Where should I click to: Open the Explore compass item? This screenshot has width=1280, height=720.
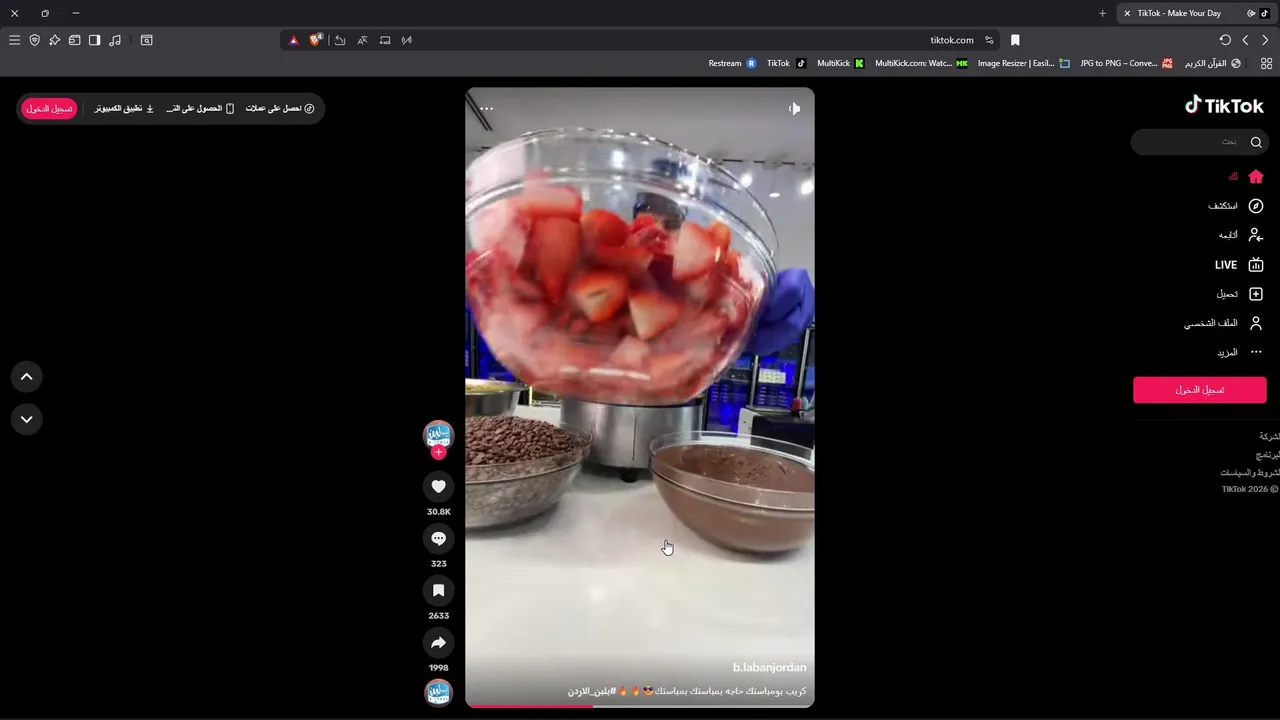(1236, 206)
